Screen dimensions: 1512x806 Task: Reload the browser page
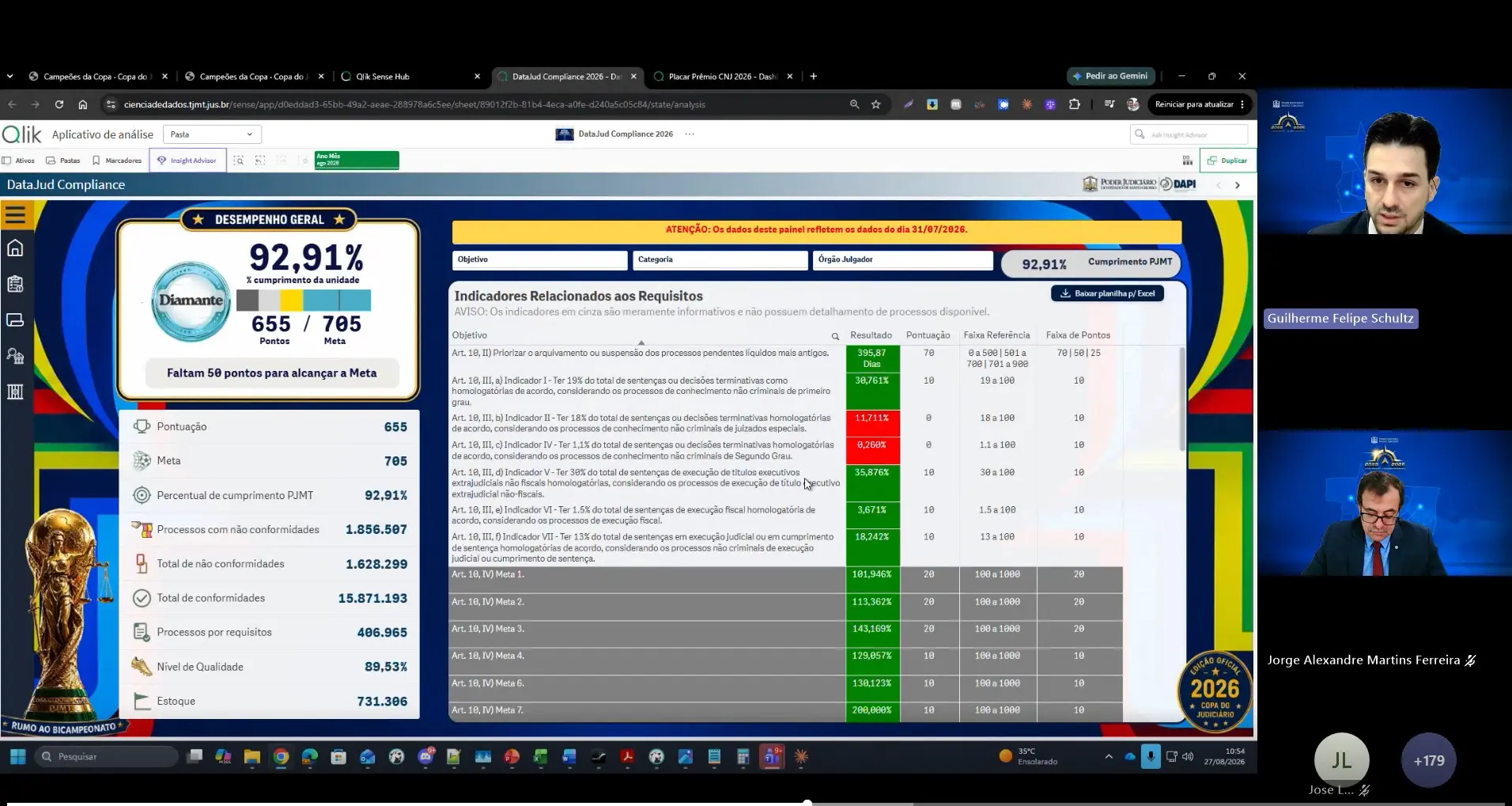pos(59,104)
